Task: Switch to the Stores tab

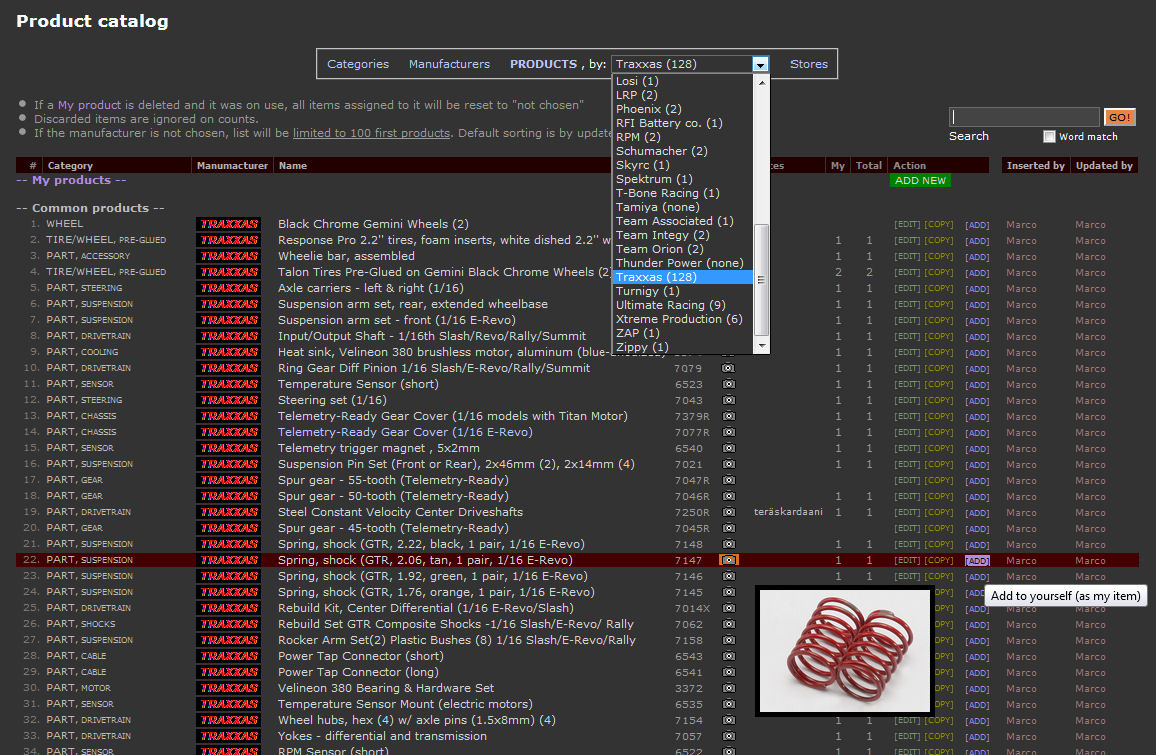Action: [x=808, y=64]
